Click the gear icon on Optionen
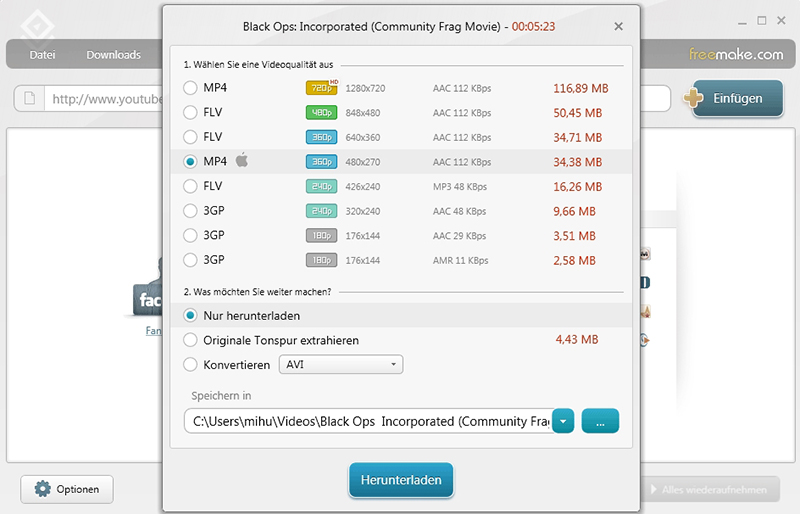Image resolution: width=800 pixels, height=514 pixels. [x=42, y=489]
